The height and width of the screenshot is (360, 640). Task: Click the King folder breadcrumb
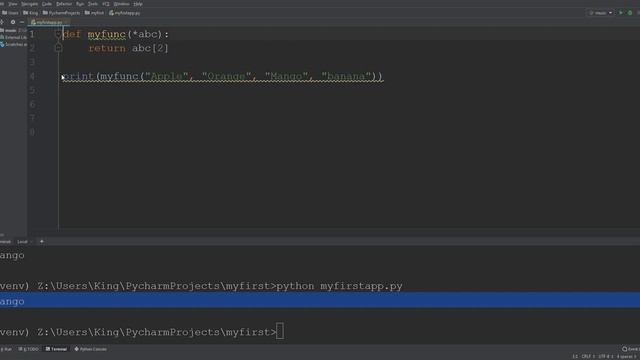[31, 13]
